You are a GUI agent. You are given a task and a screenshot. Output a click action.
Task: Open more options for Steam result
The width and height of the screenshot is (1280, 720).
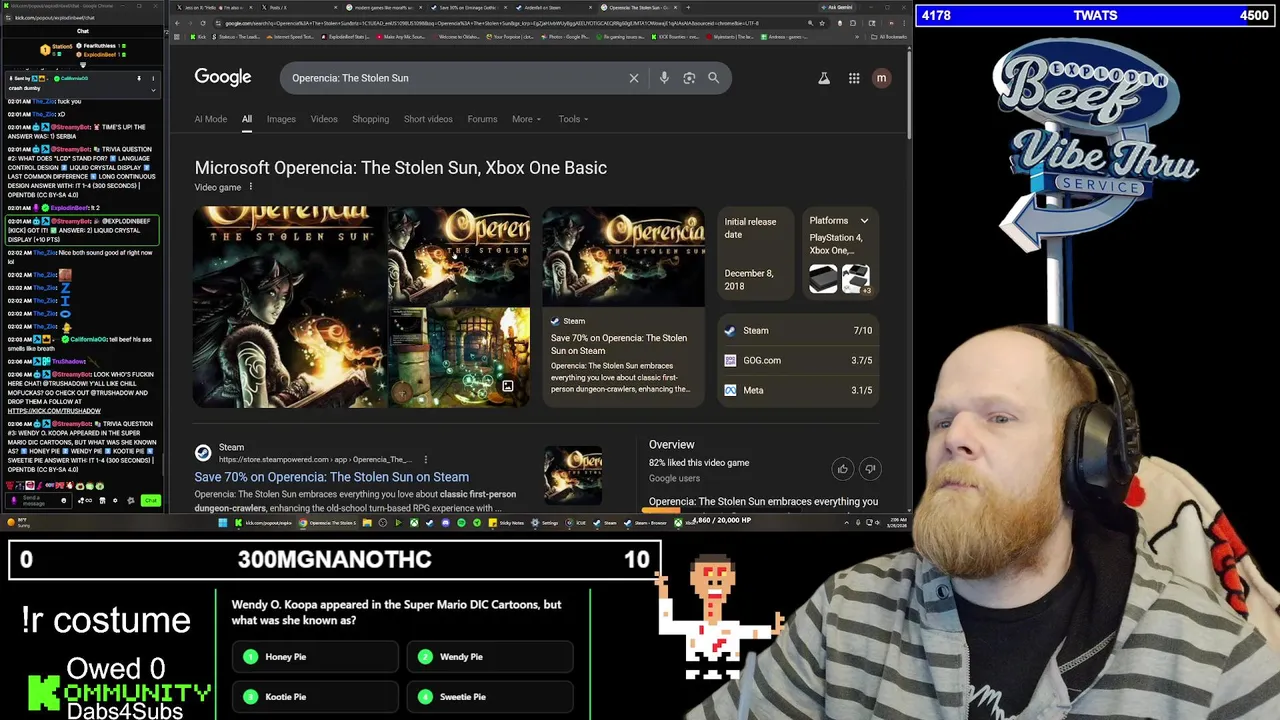click(x=425, y=460)
